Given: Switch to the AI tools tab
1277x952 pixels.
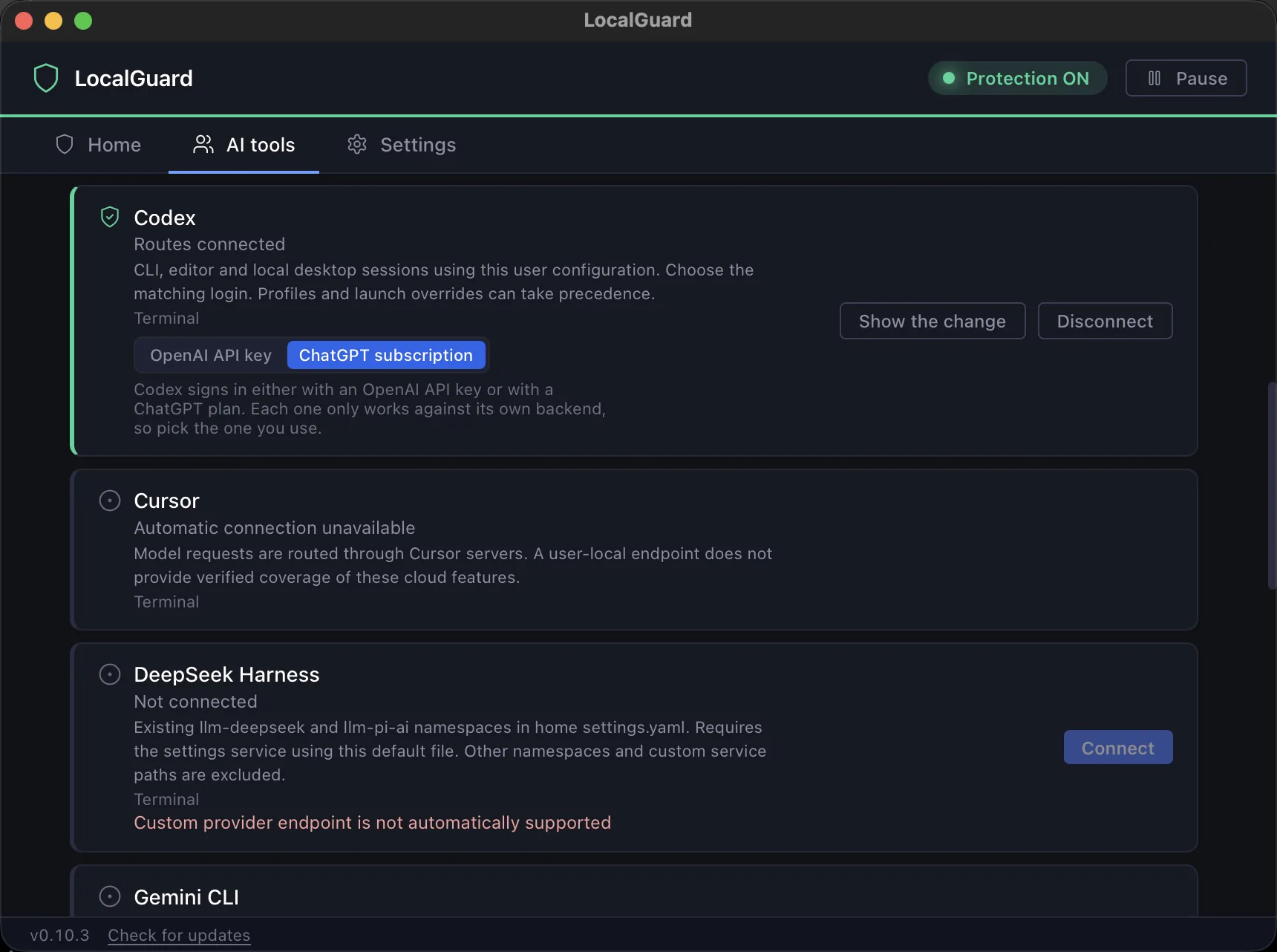Looking at the screenshot, I should [x=244, y=145].
